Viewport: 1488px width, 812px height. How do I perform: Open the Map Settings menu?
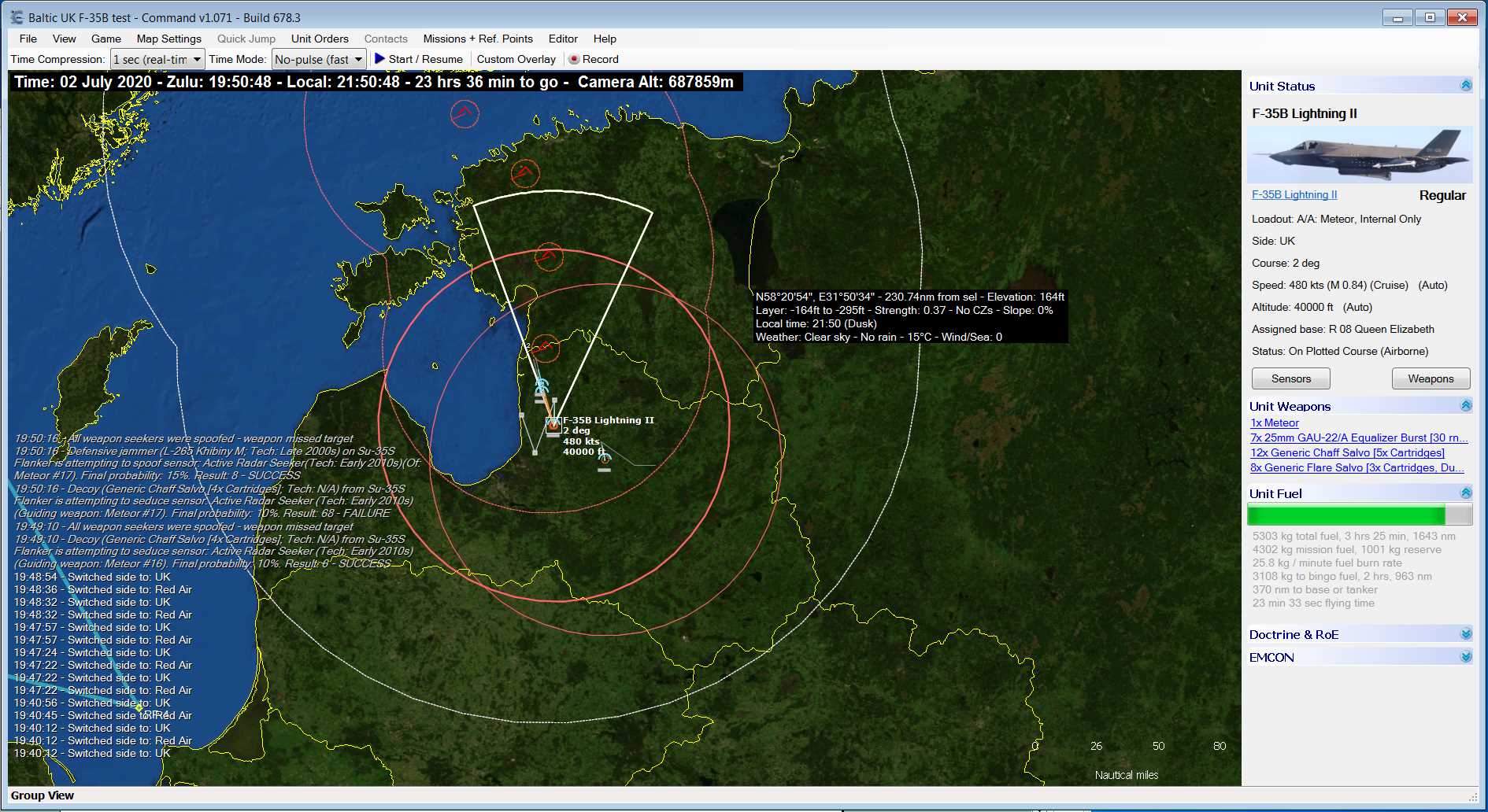pyautogui.click(x=169, y=39)
